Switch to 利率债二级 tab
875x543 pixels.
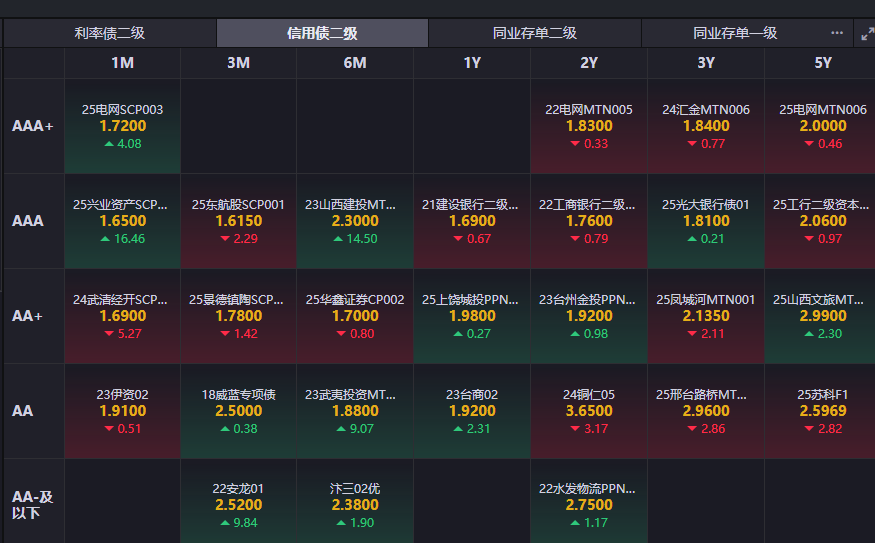(x=110, y=33)
